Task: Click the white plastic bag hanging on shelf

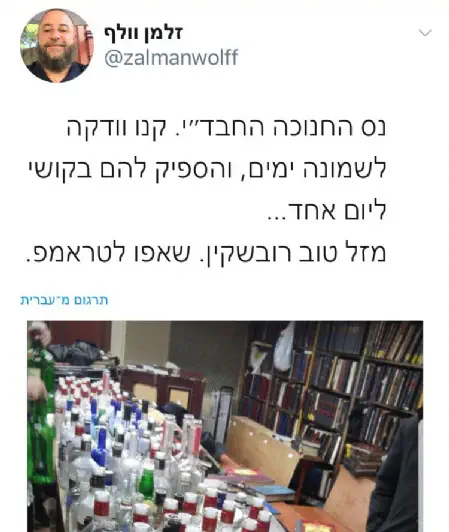Action: (284, 347)
